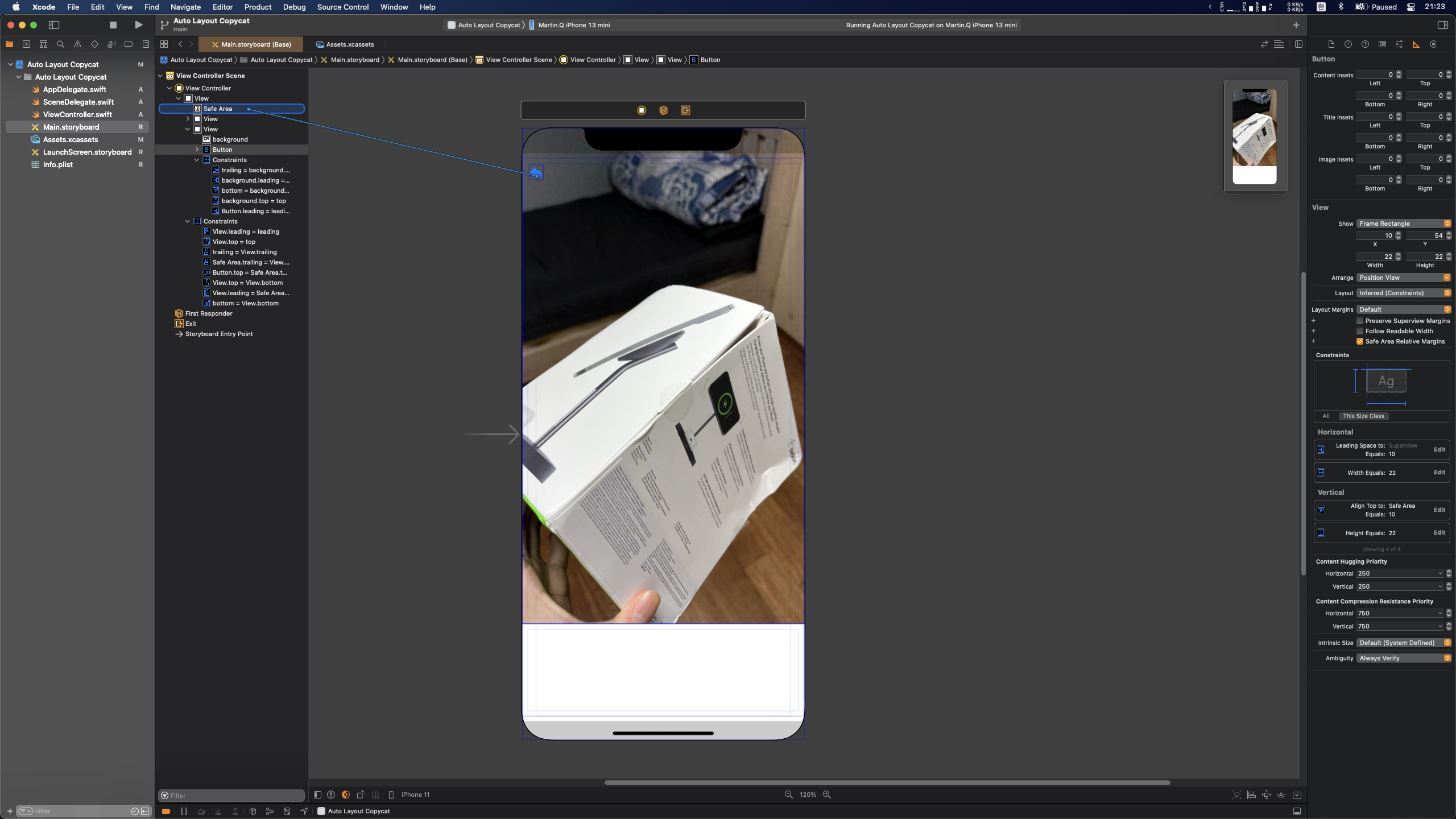Edit the Width Equals 22 constraint
Screen dimensions: 1456x819
tap(1439, 473)
